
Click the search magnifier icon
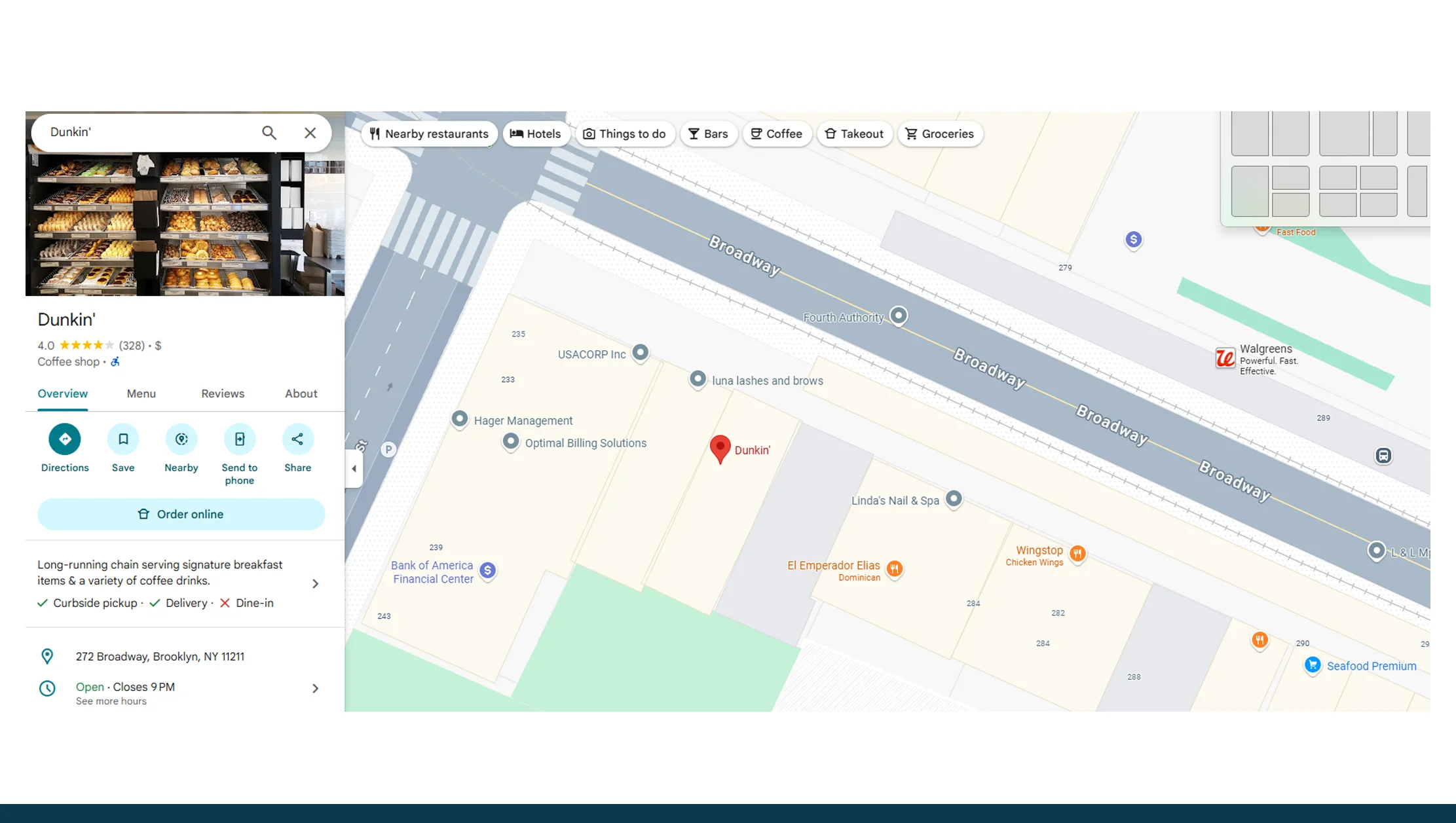tap(269, 132)
